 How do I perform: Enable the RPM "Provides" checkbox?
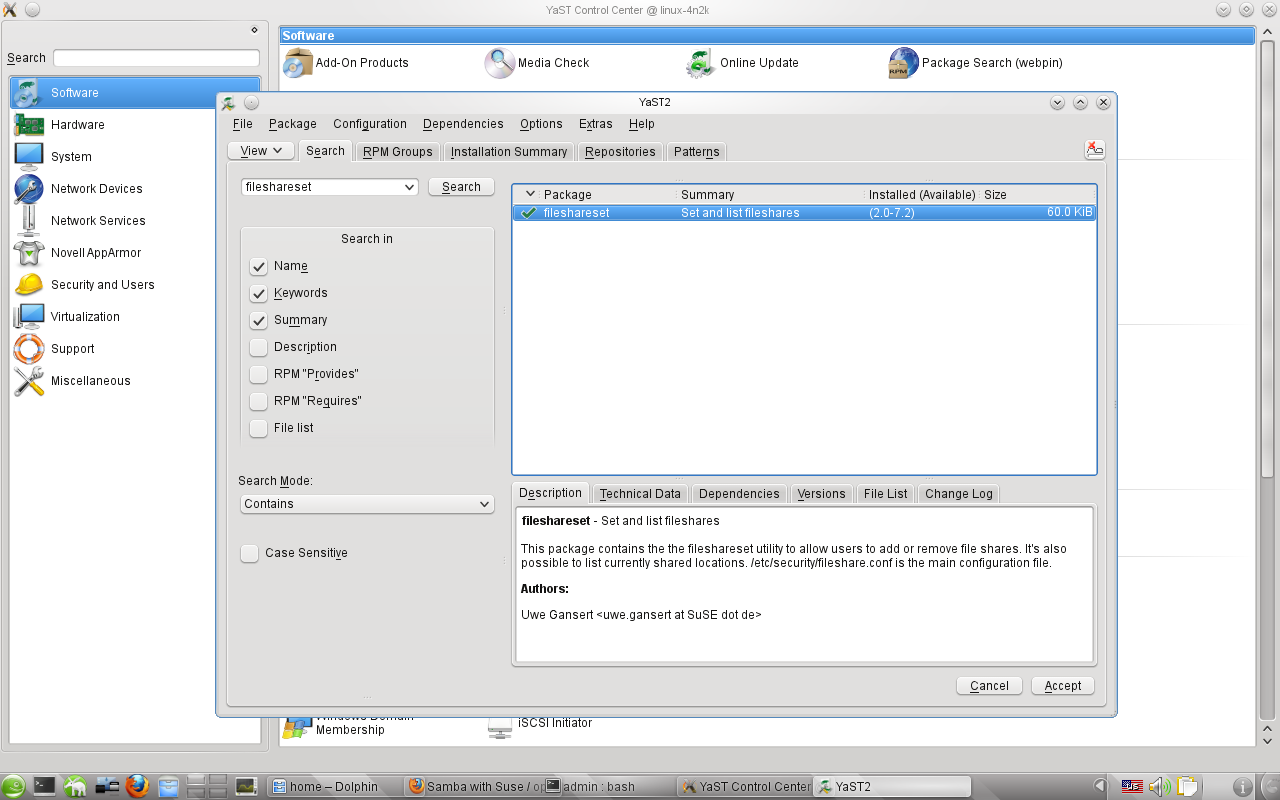point(259,375)
